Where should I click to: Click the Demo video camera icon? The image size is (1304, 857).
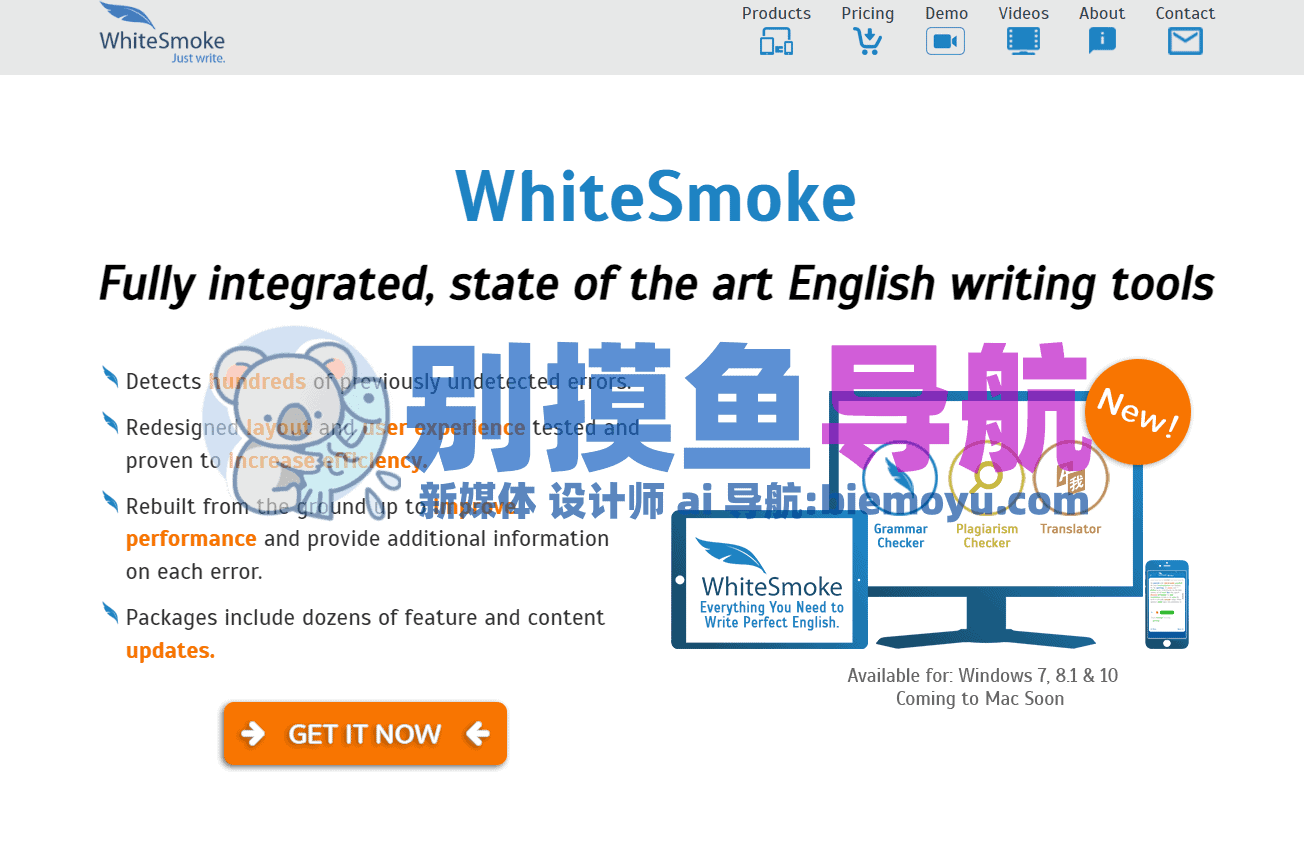pos(945,42)
